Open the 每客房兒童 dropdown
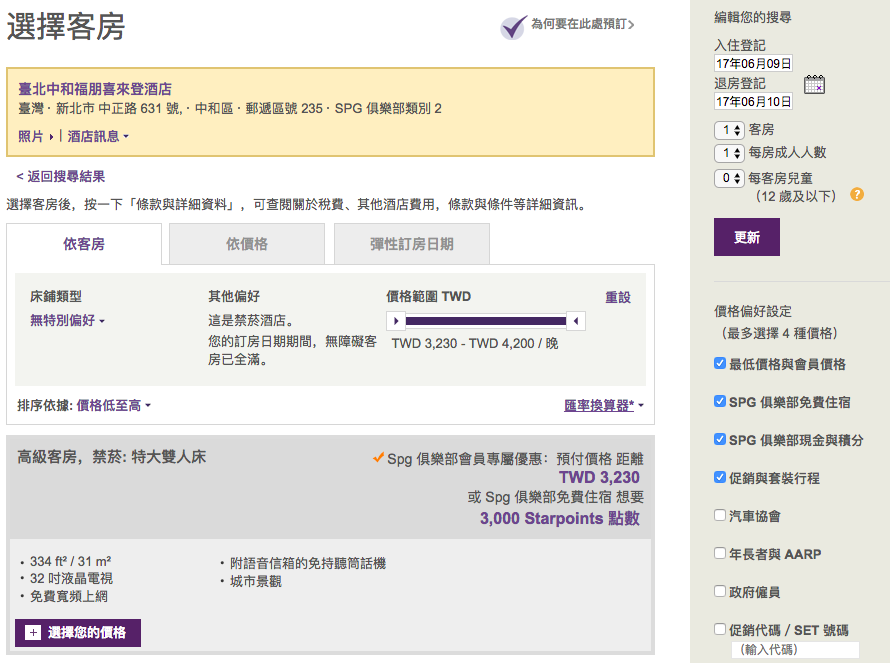Screen dimensions: 890x663 tap(729, 178)
